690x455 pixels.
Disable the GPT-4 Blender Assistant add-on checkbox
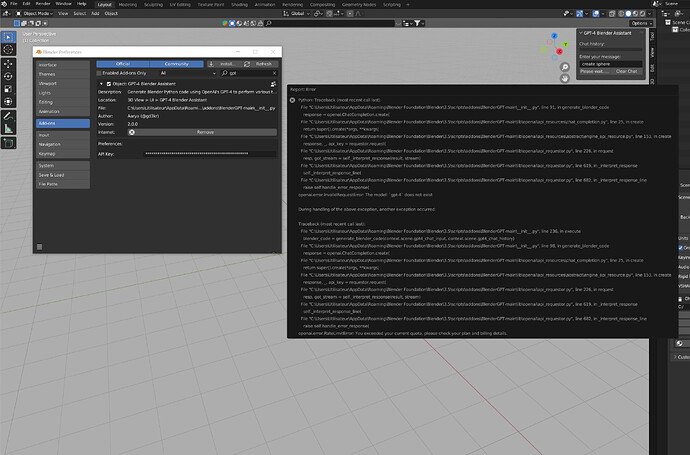pyautogui.click(x=109, y=84)
